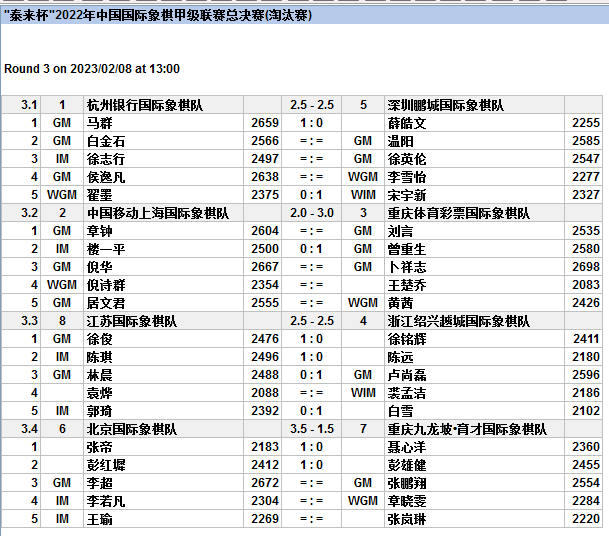Click player name 楼一平

click(106, 249)
